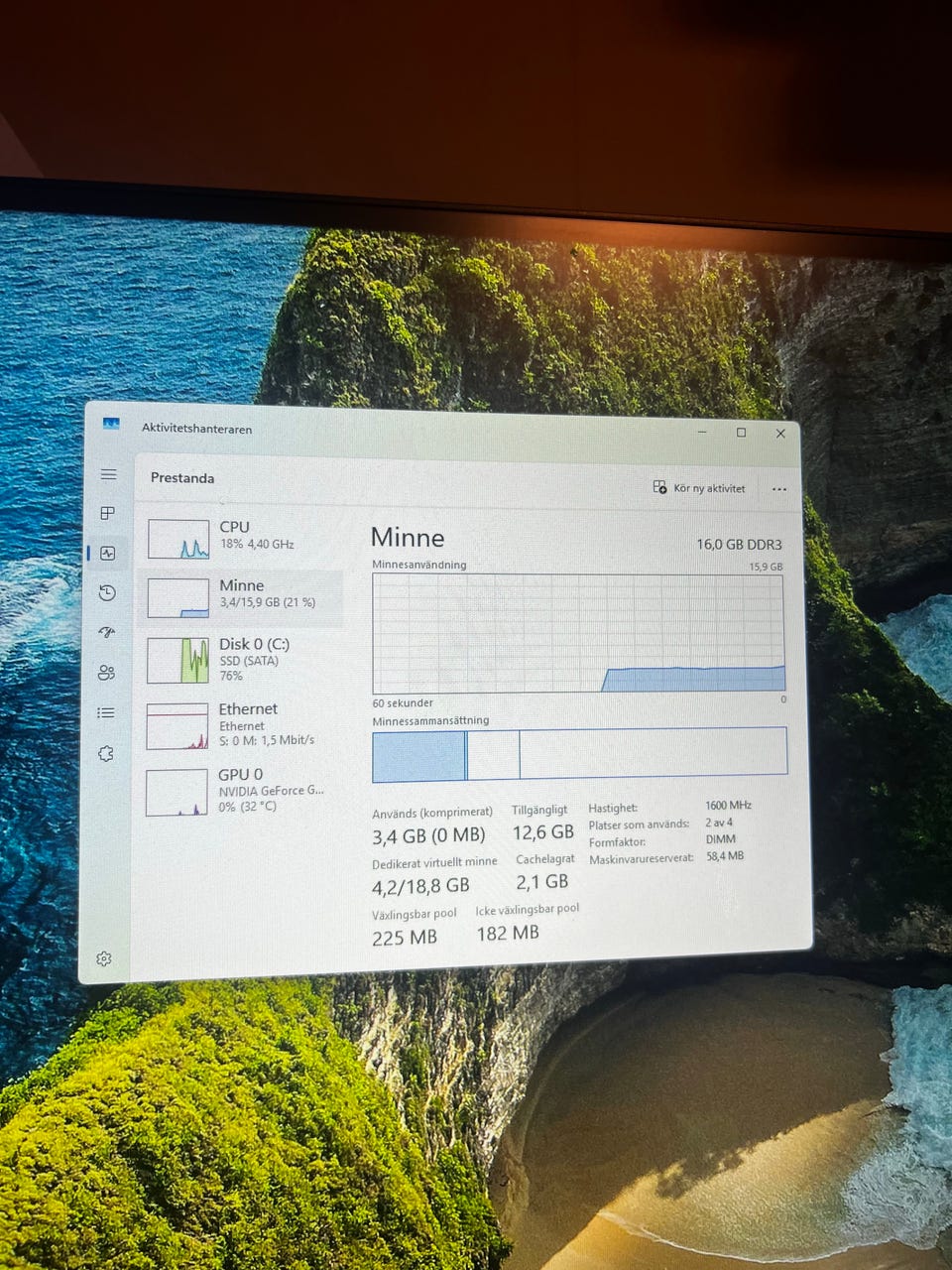Click the "60 sekunder" graph label
Screen dimensions: 952x1270
(403, 702)
